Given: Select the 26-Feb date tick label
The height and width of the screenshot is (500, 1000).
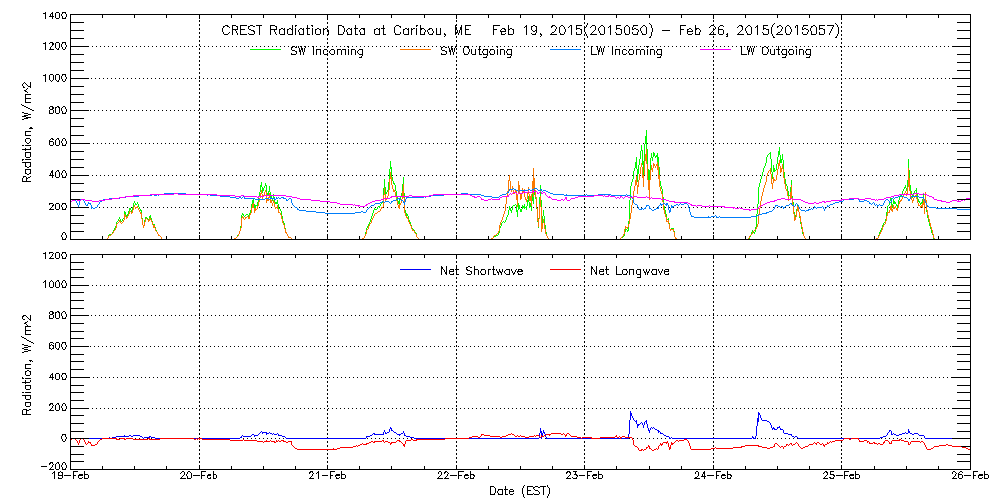Looking at the screenshot, I should click(968, 477).
